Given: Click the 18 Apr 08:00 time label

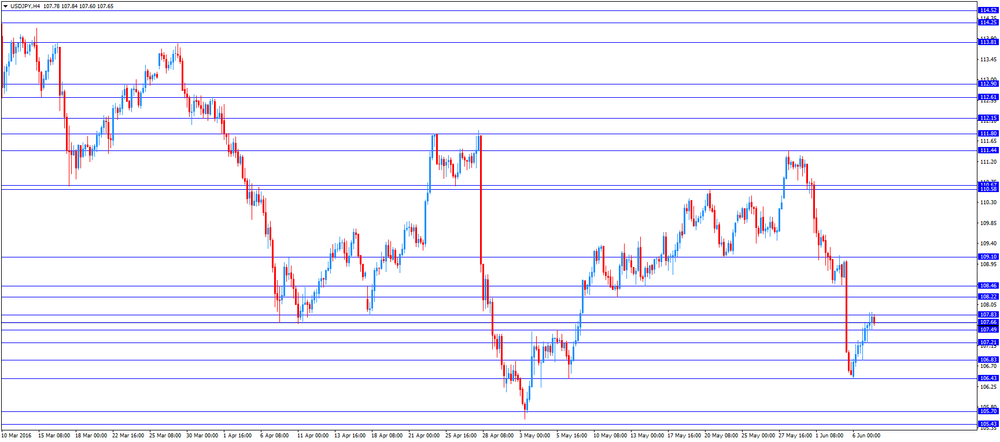Looking at the screenshot, I should coord(387,435).
